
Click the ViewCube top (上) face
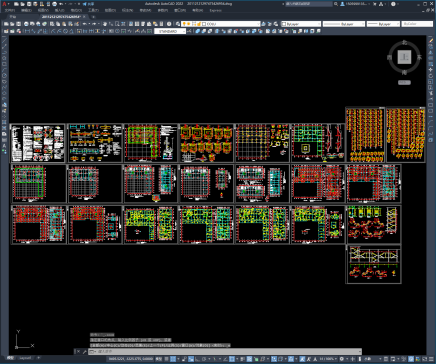coord(404,57)
